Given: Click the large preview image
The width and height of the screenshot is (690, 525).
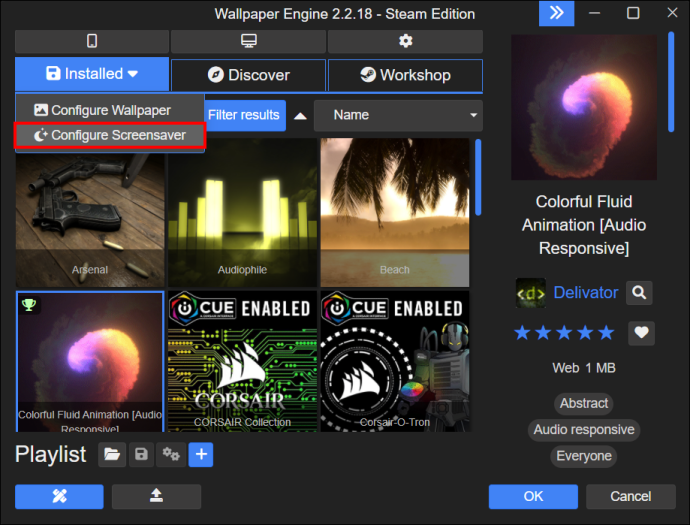Looking at the screenshot, I should click(x=584, y=107).
